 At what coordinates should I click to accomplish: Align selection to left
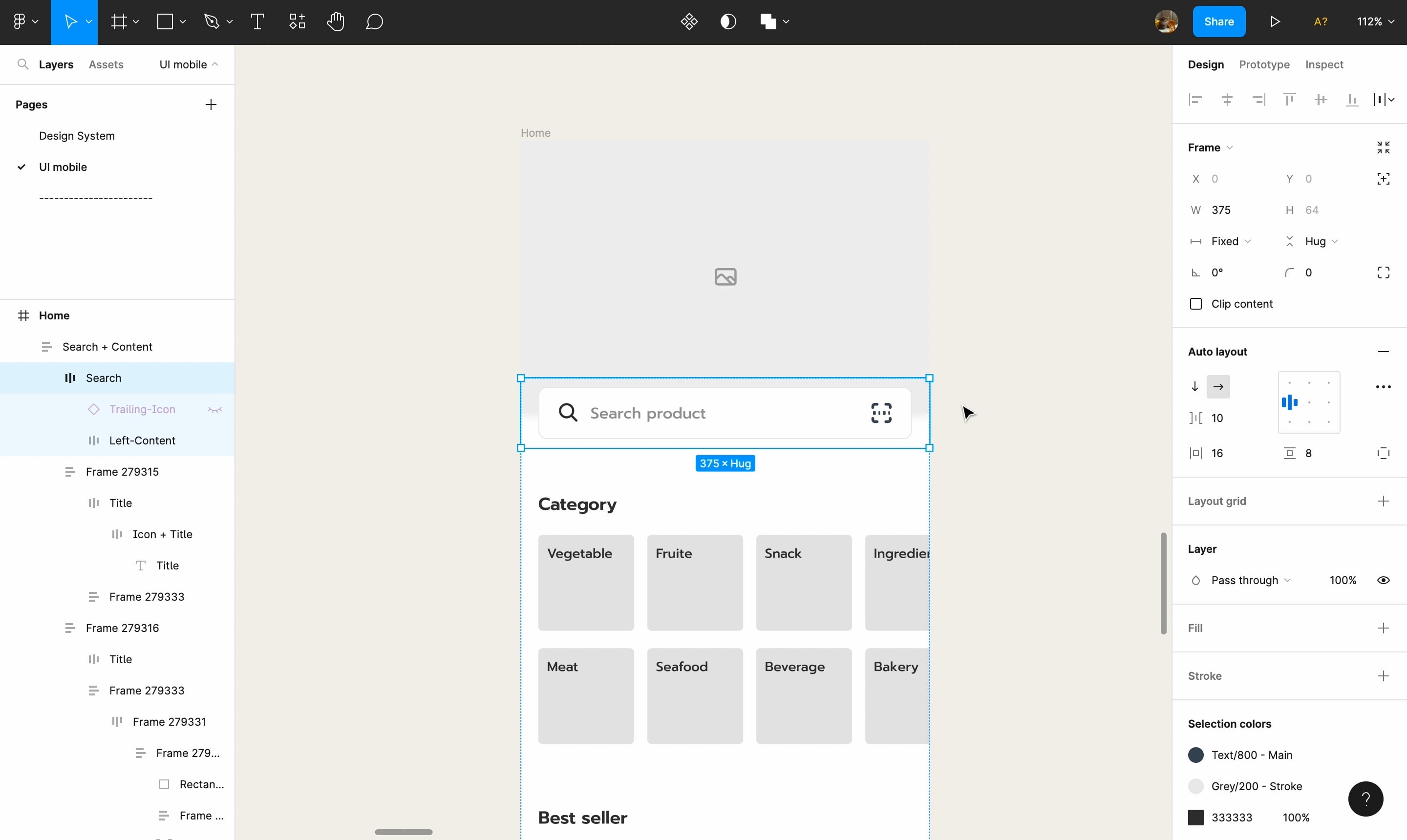[1195, 100]
